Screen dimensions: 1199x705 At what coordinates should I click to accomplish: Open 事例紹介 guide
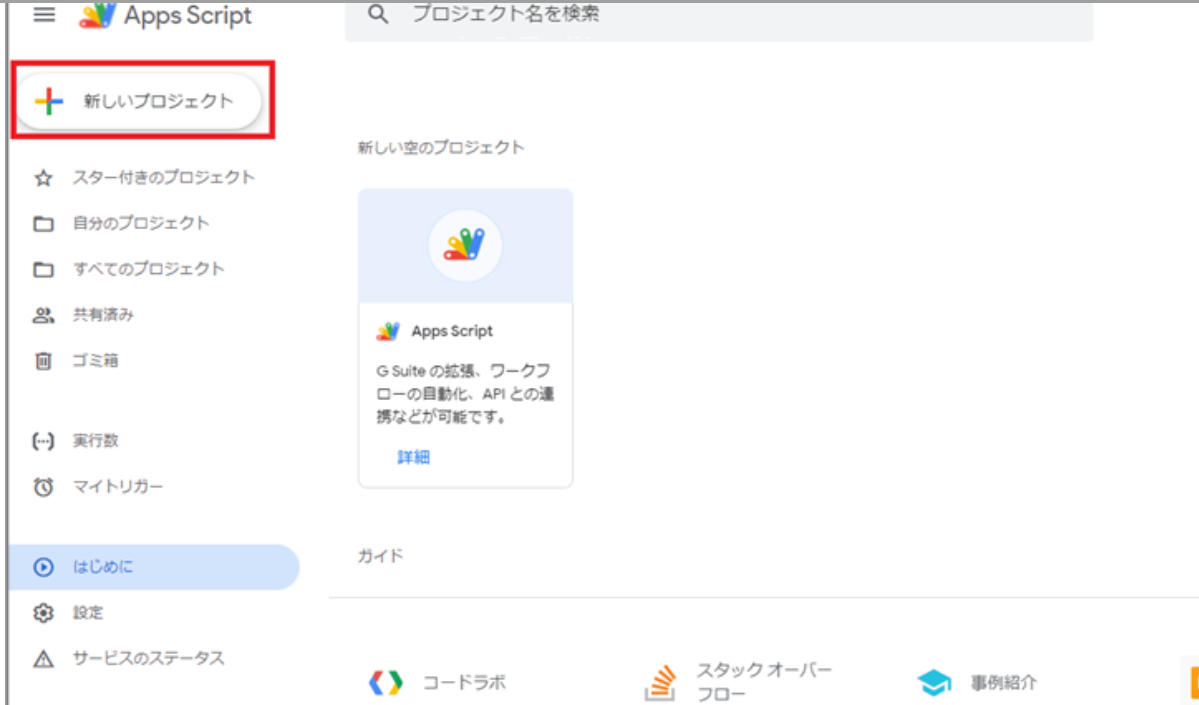click(1004, 682)
